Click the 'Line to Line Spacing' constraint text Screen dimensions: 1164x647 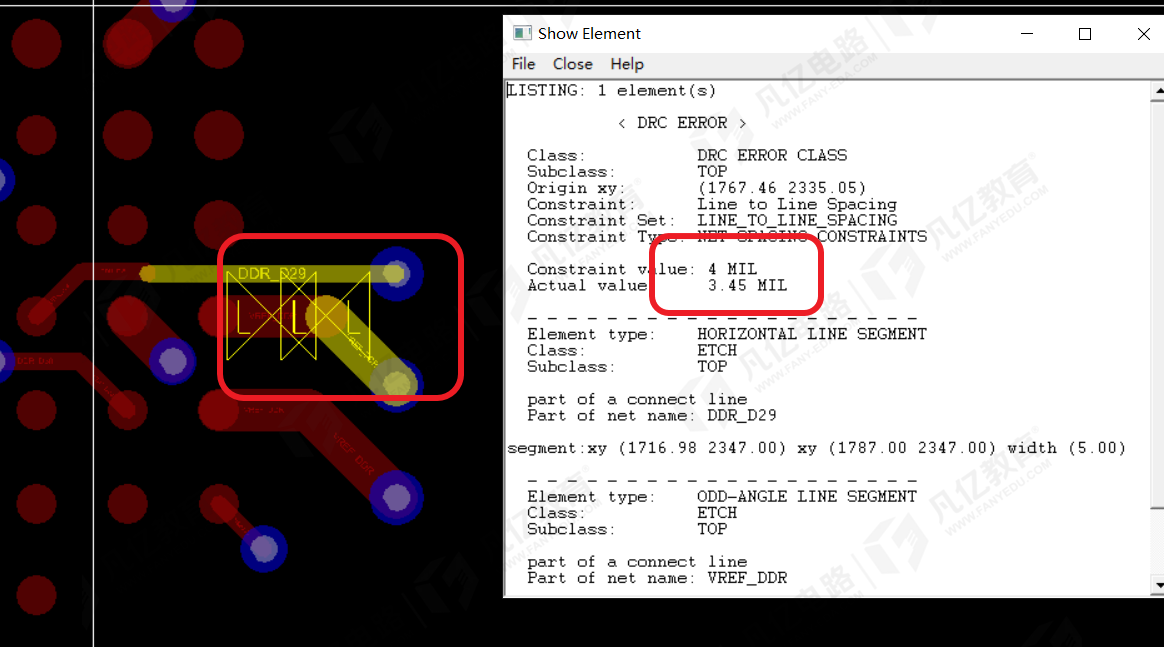tap(797, 204)
